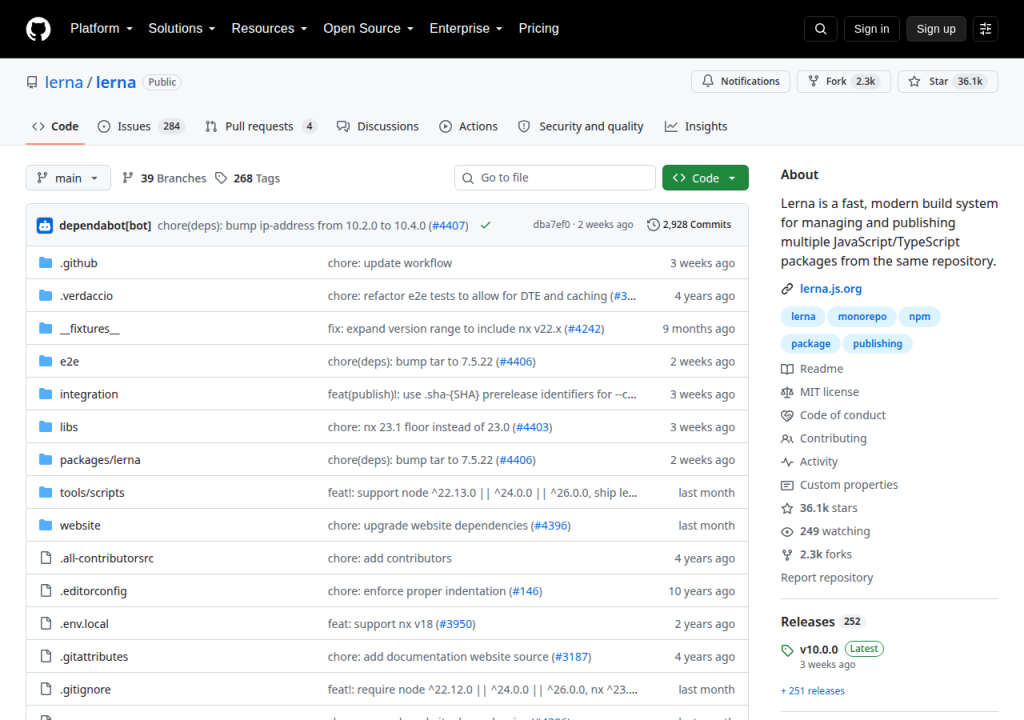
Task: Expand the Solutions menu
Action: [182, 29]
